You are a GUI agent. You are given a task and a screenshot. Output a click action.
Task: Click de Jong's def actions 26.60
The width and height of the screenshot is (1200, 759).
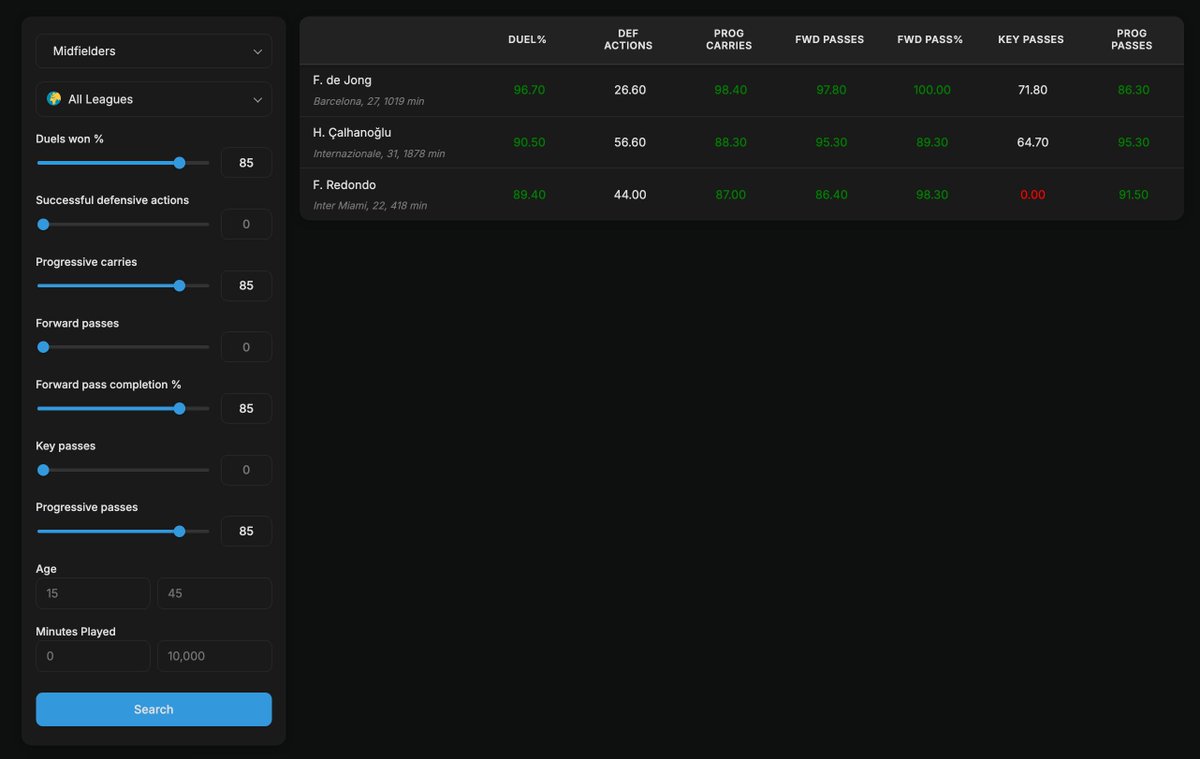(630, 90)
